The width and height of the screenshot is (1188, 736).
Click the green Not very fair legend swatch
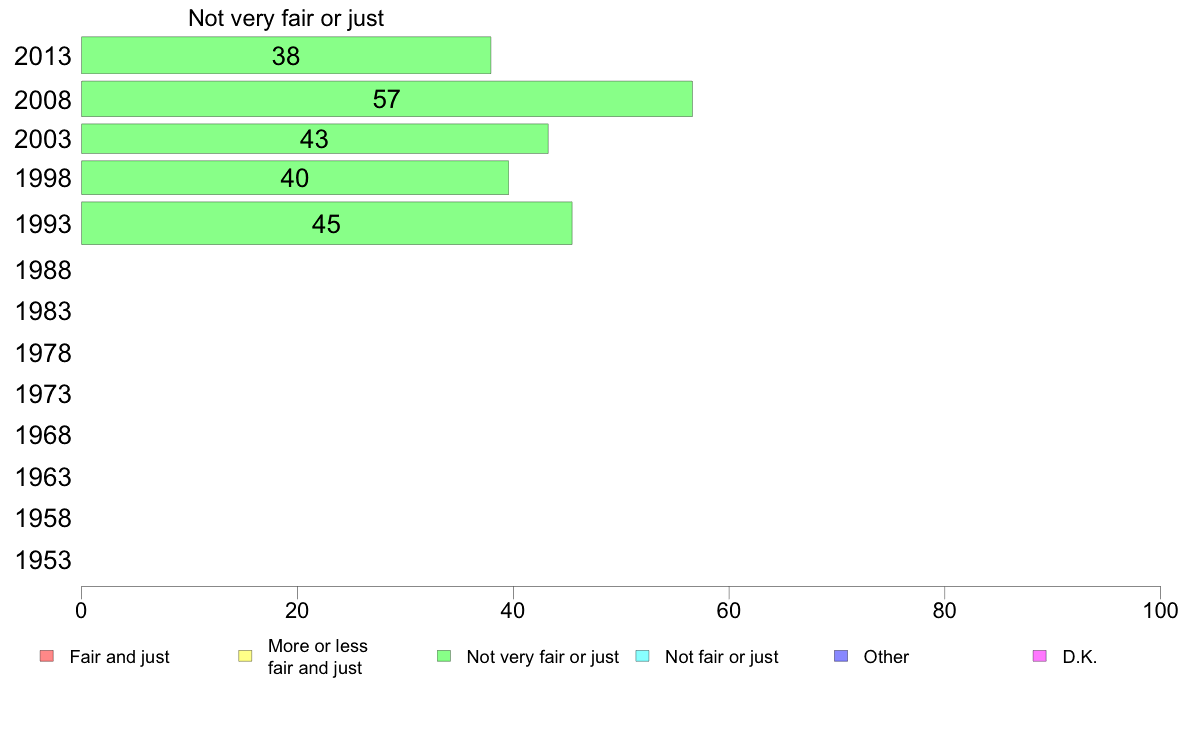444,656
